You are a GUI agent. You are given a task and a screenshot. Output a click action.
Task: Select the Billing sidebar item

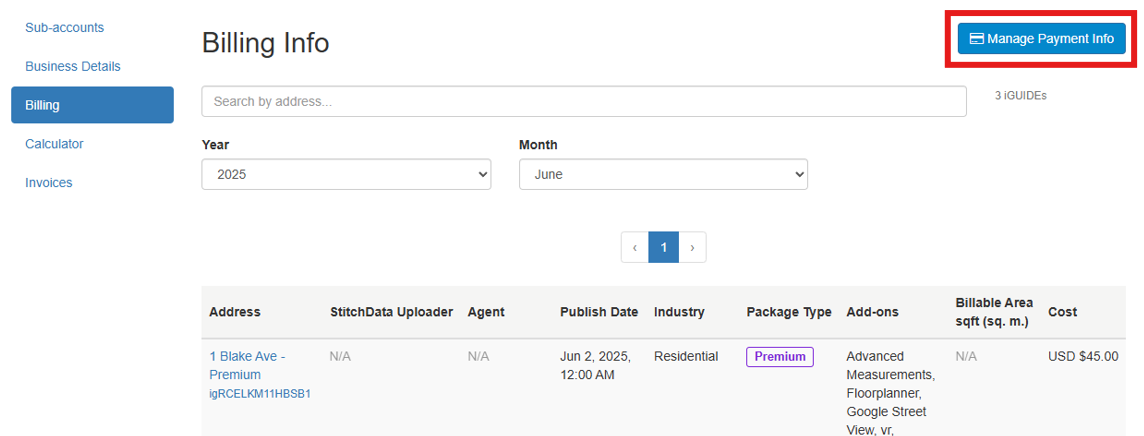92,105
